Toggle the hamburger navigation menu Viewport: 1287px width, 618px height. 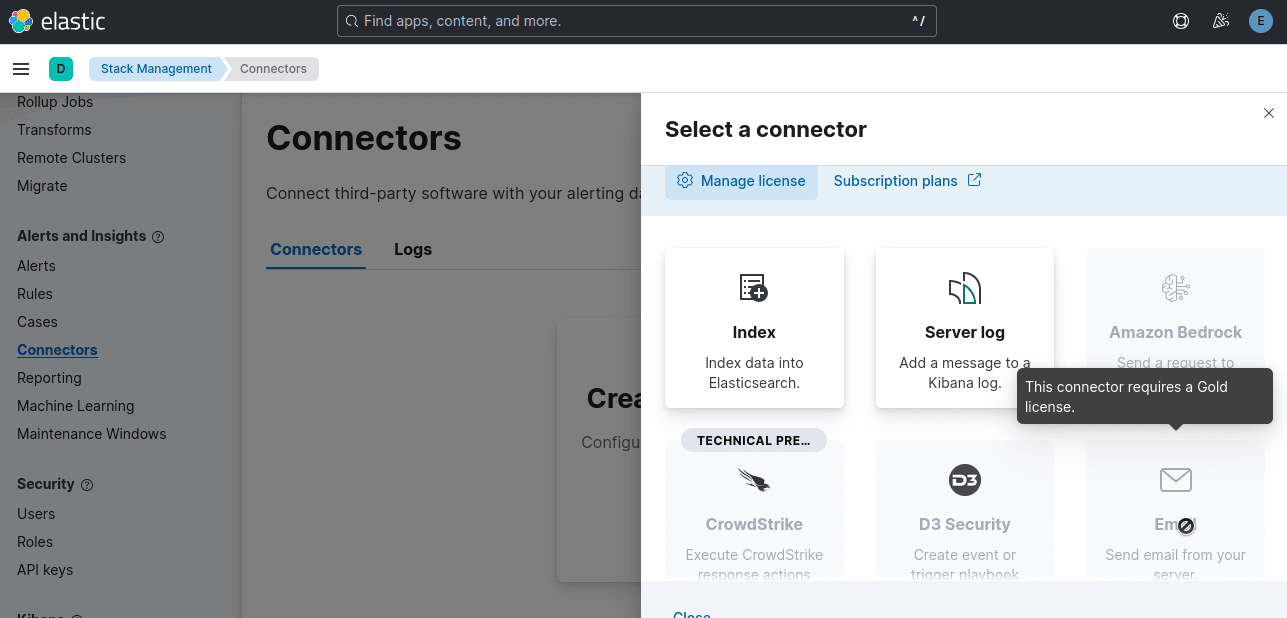20,69
